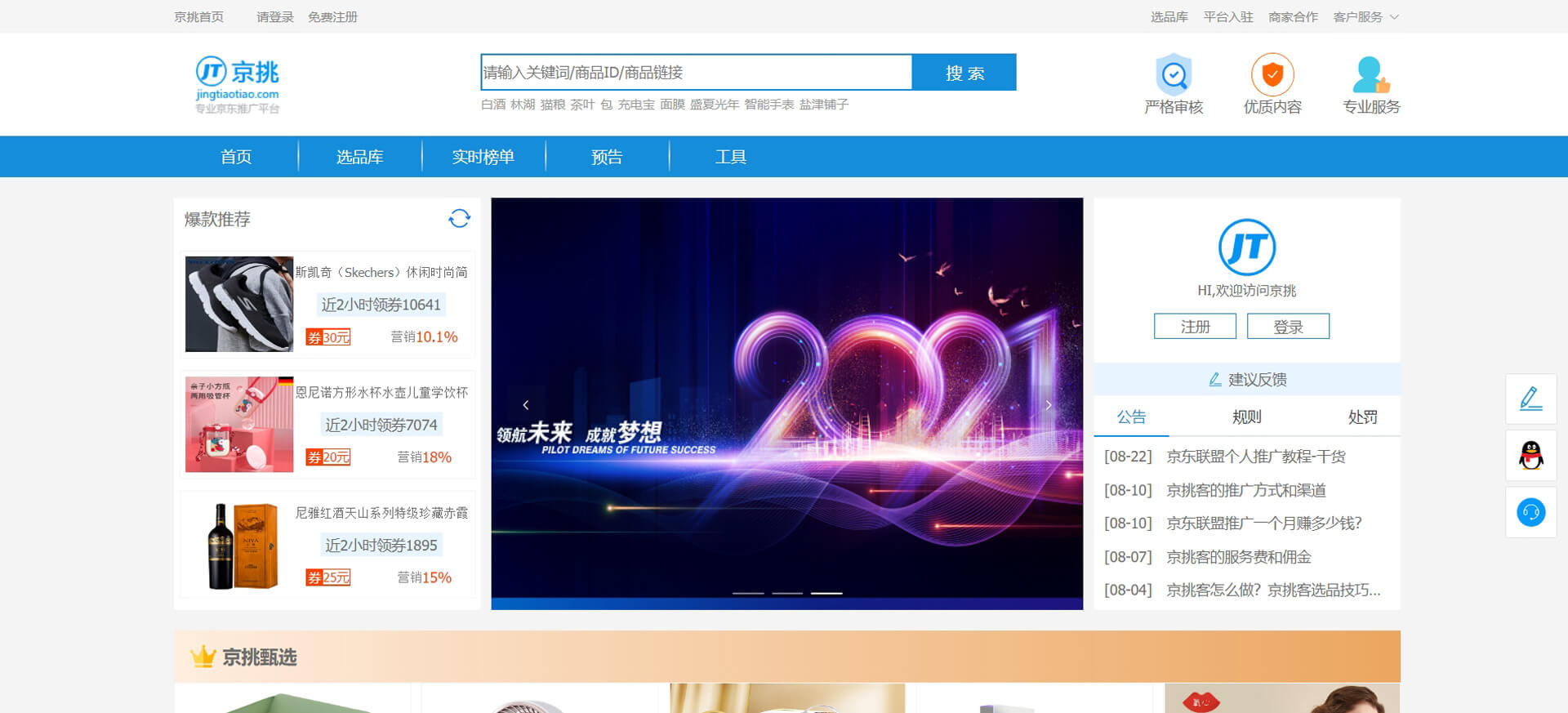1568x713 pixels.
Task: Switch to the 规则 tab
Action: (1246, 417)
